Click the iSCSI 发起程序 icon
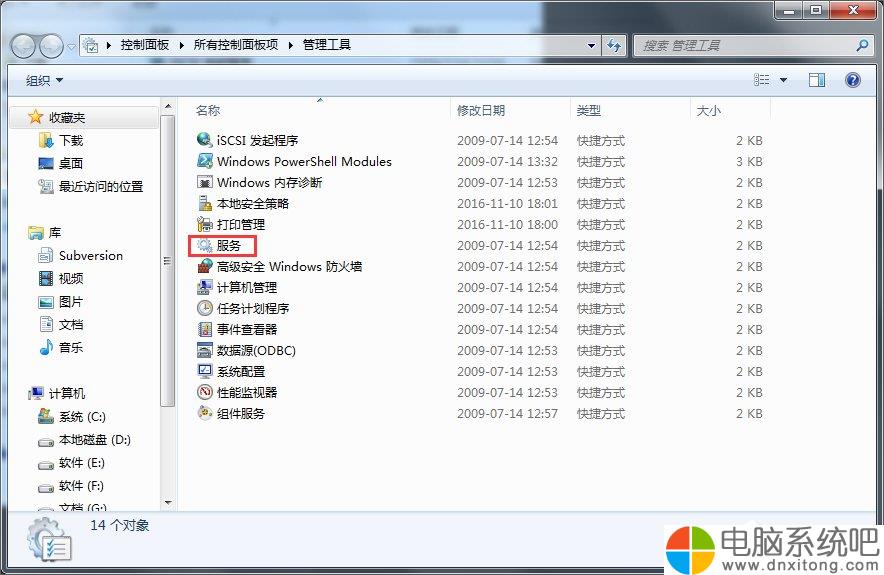This screenshot has height=575, width=884. 204,141
